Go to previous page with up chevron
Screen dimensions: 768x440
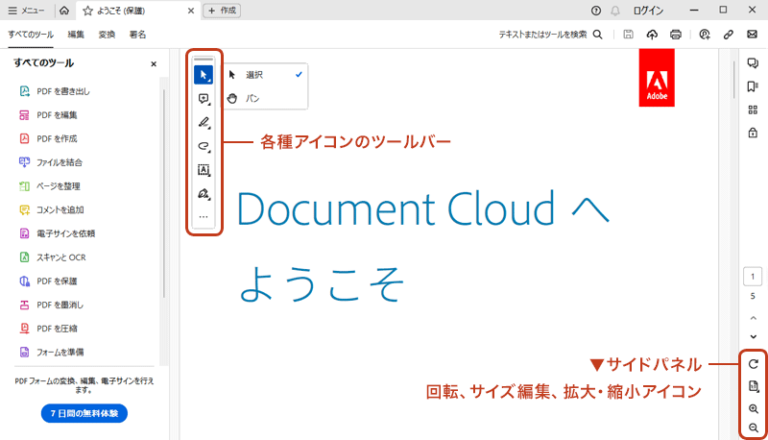pos(753,318)
